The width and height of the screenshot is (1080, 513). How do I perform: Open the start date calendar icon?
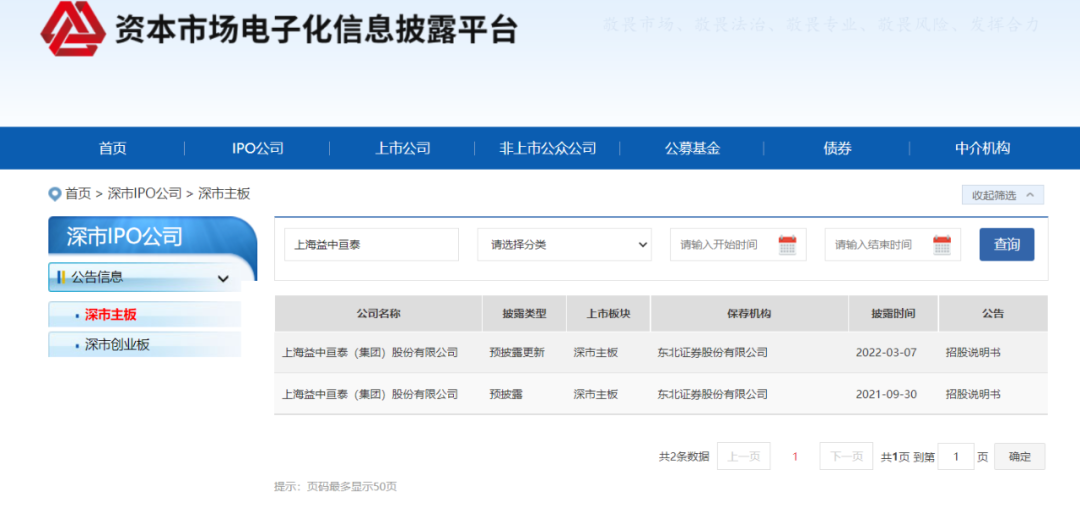pyautogui.click(x=787, y=244)
